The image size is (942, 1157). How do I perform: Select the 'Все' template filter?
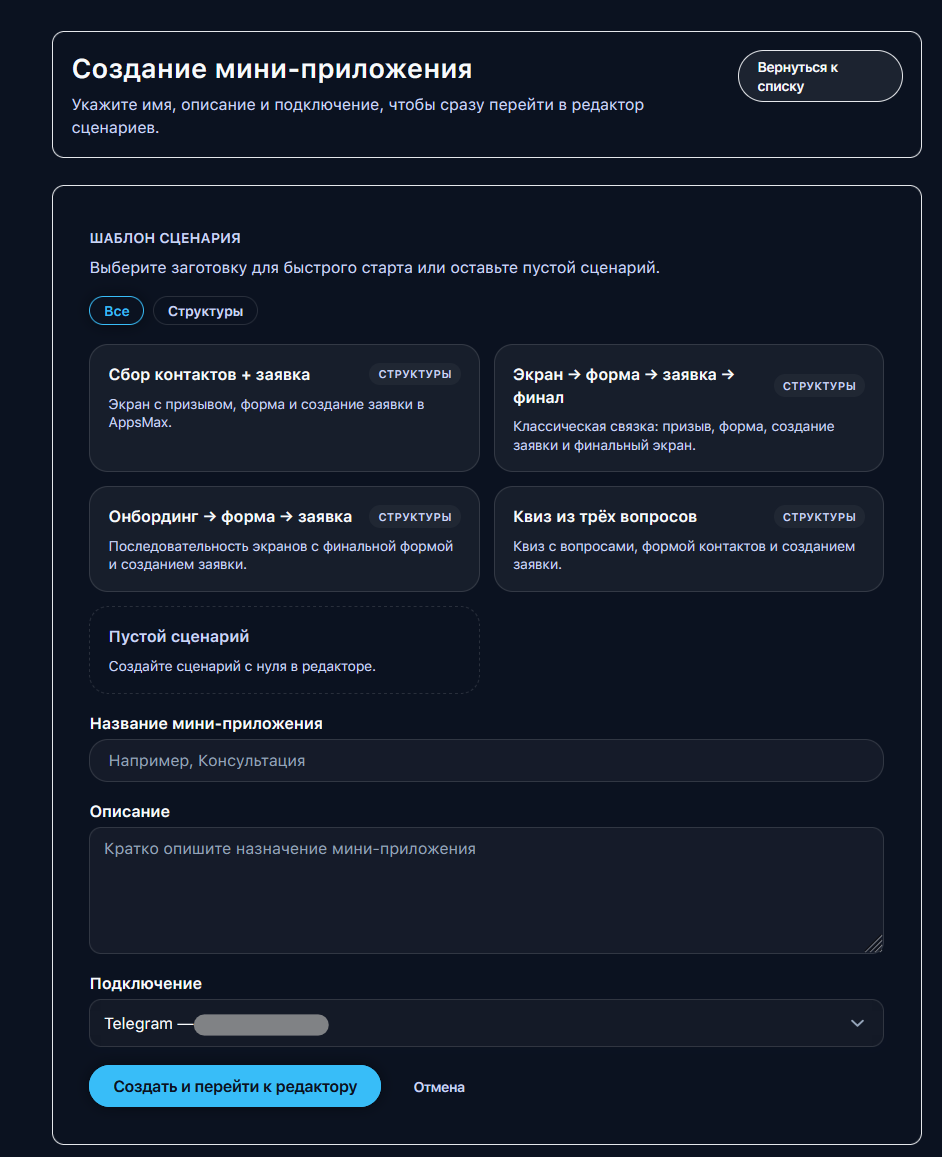point(117,311)
